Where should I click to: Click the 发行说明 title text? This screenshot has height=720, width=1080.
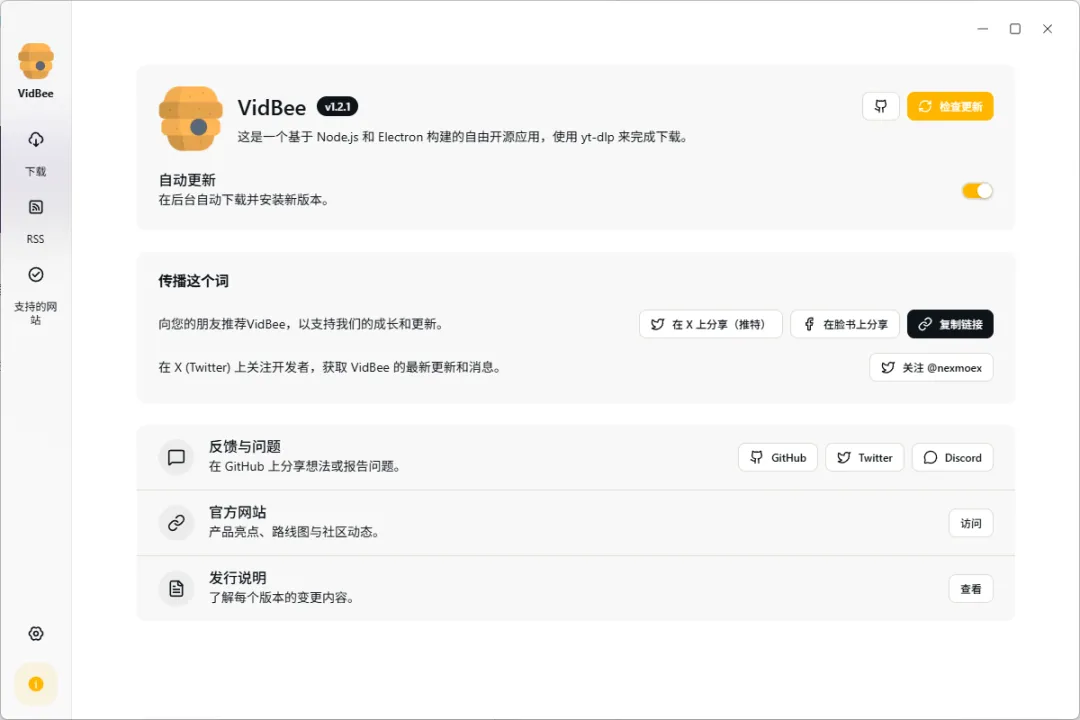click(238, 577)
